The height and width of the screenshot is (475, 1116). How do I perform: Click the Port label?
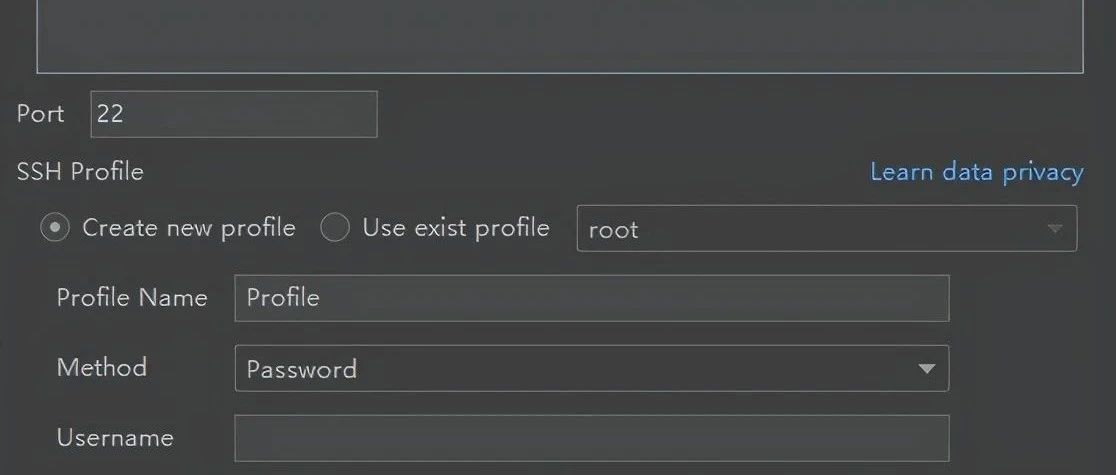click(41, 114)
